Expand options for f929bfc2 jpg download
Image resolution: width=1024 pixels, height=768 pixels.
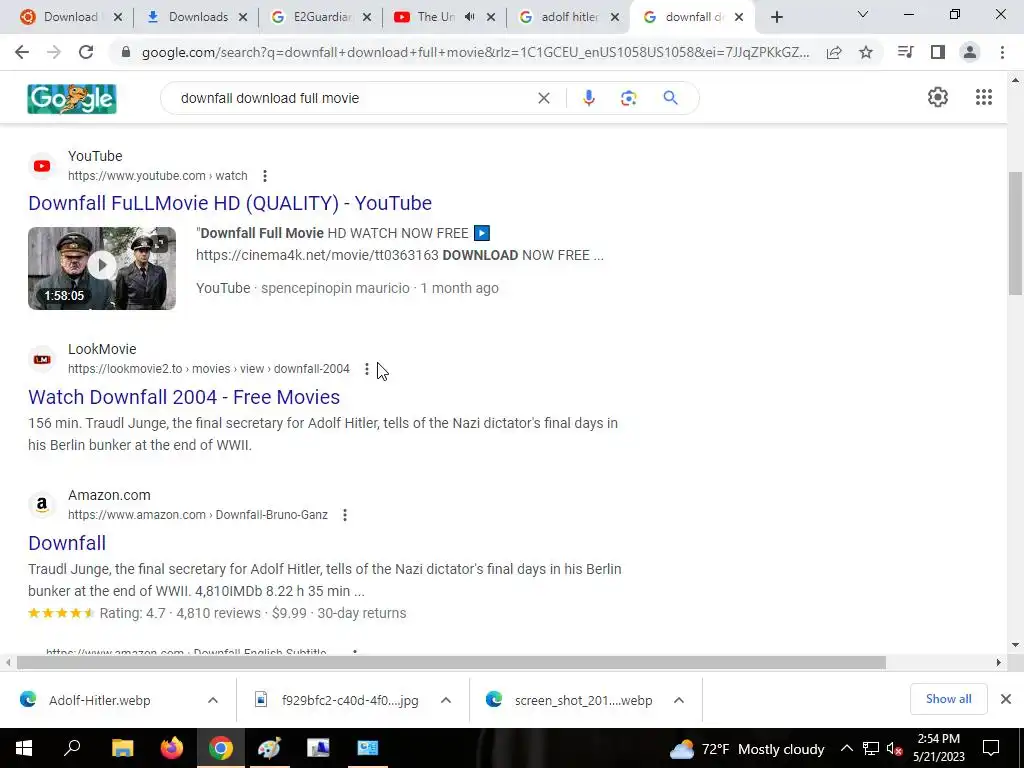[x=446, y=700]
